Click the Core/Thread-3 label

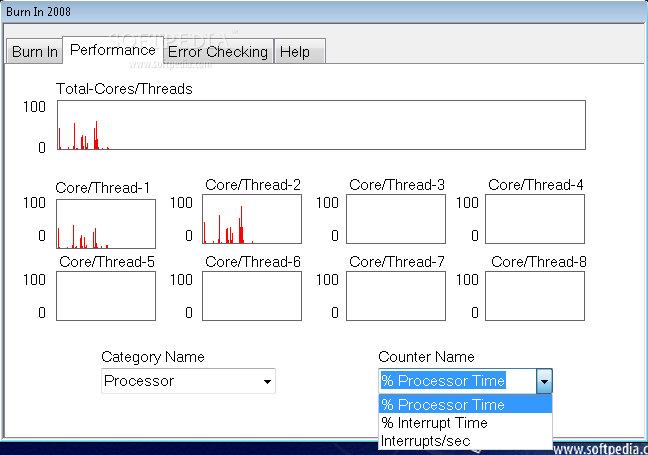(397, 185)
